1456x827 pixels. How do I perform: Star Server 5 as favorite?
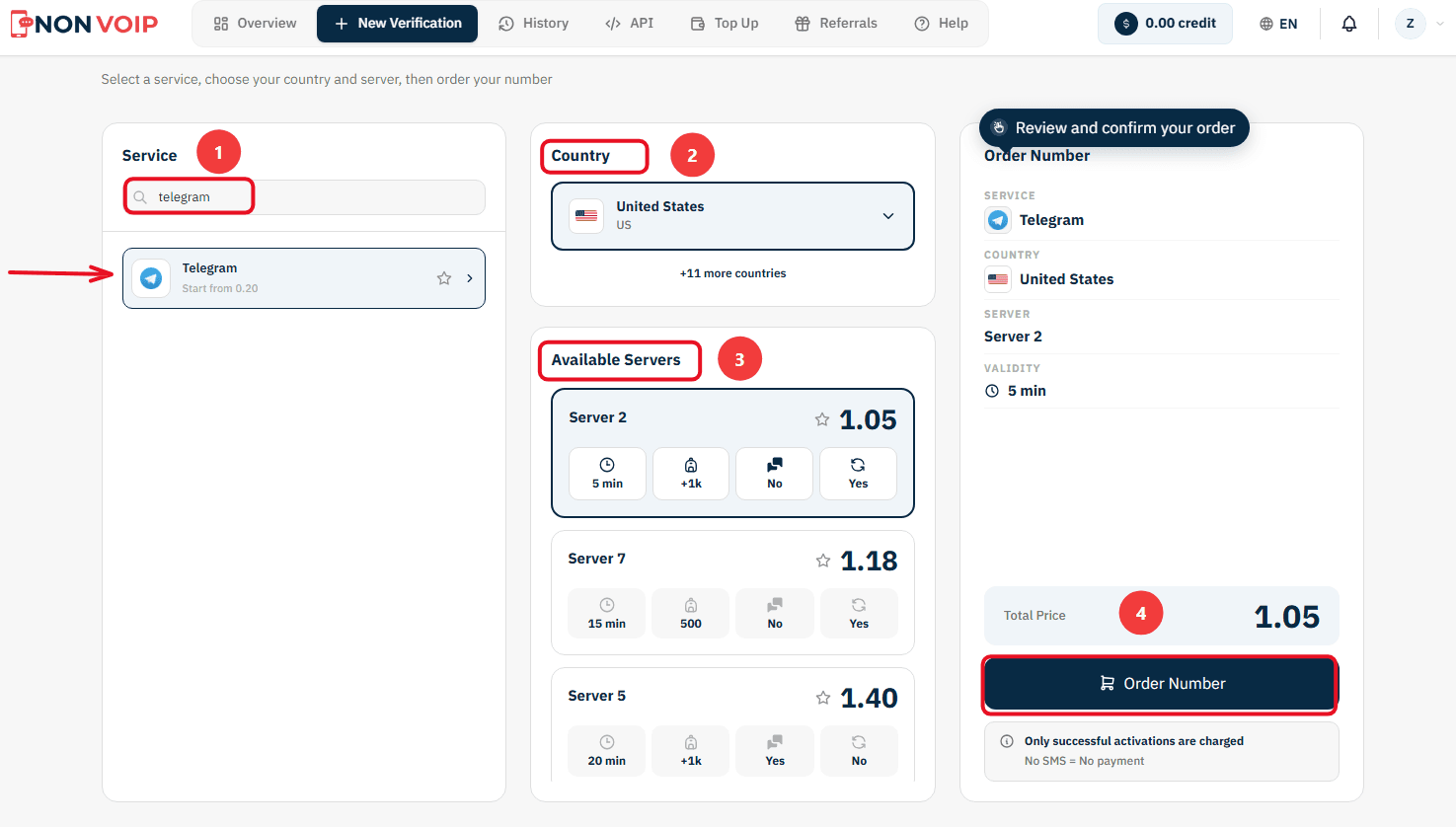823,698
